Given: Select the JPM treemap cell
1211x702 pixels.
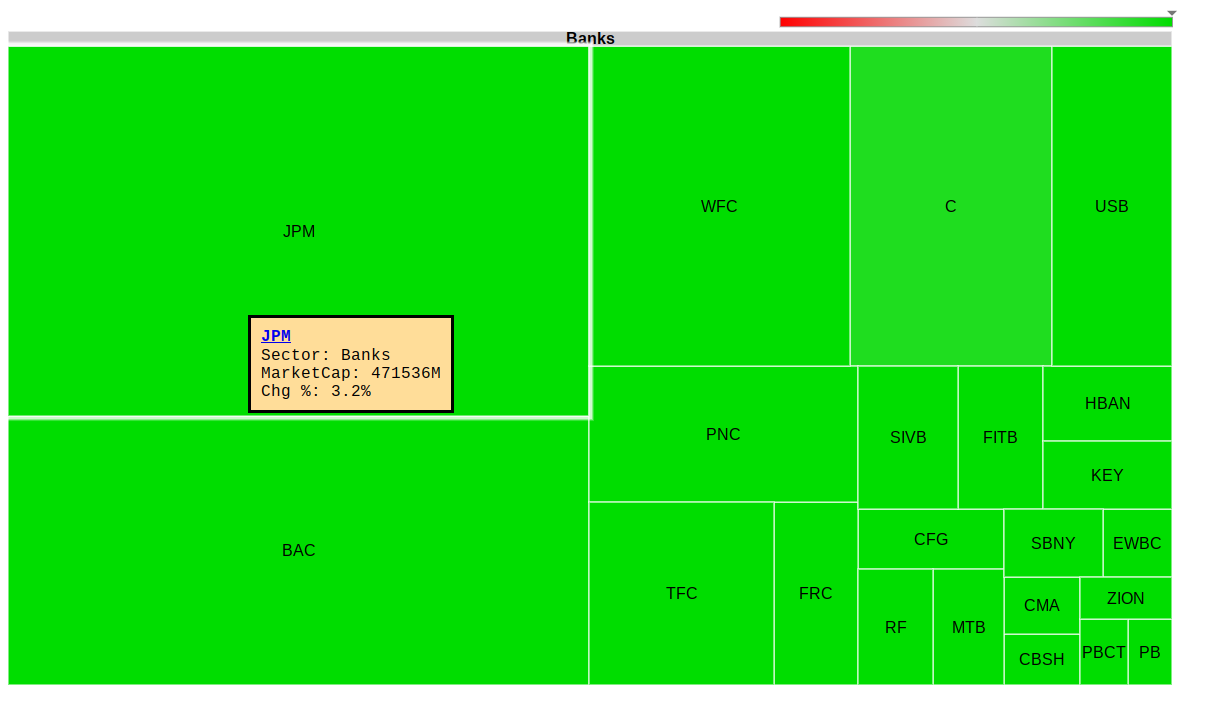Looking at the screenshot, I should [299, 231].
